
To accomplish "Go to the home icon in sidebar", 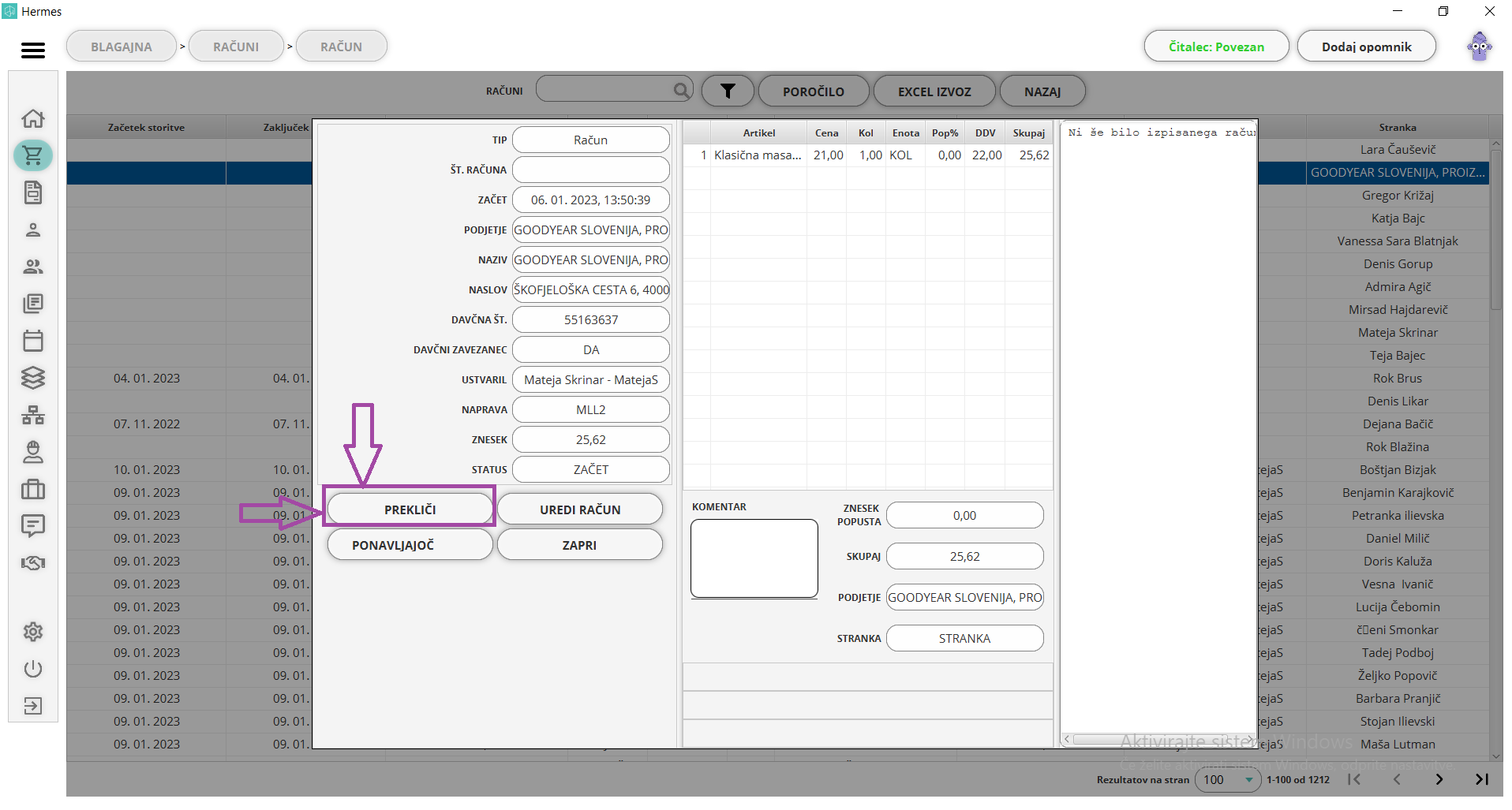I will pos(33,118).
